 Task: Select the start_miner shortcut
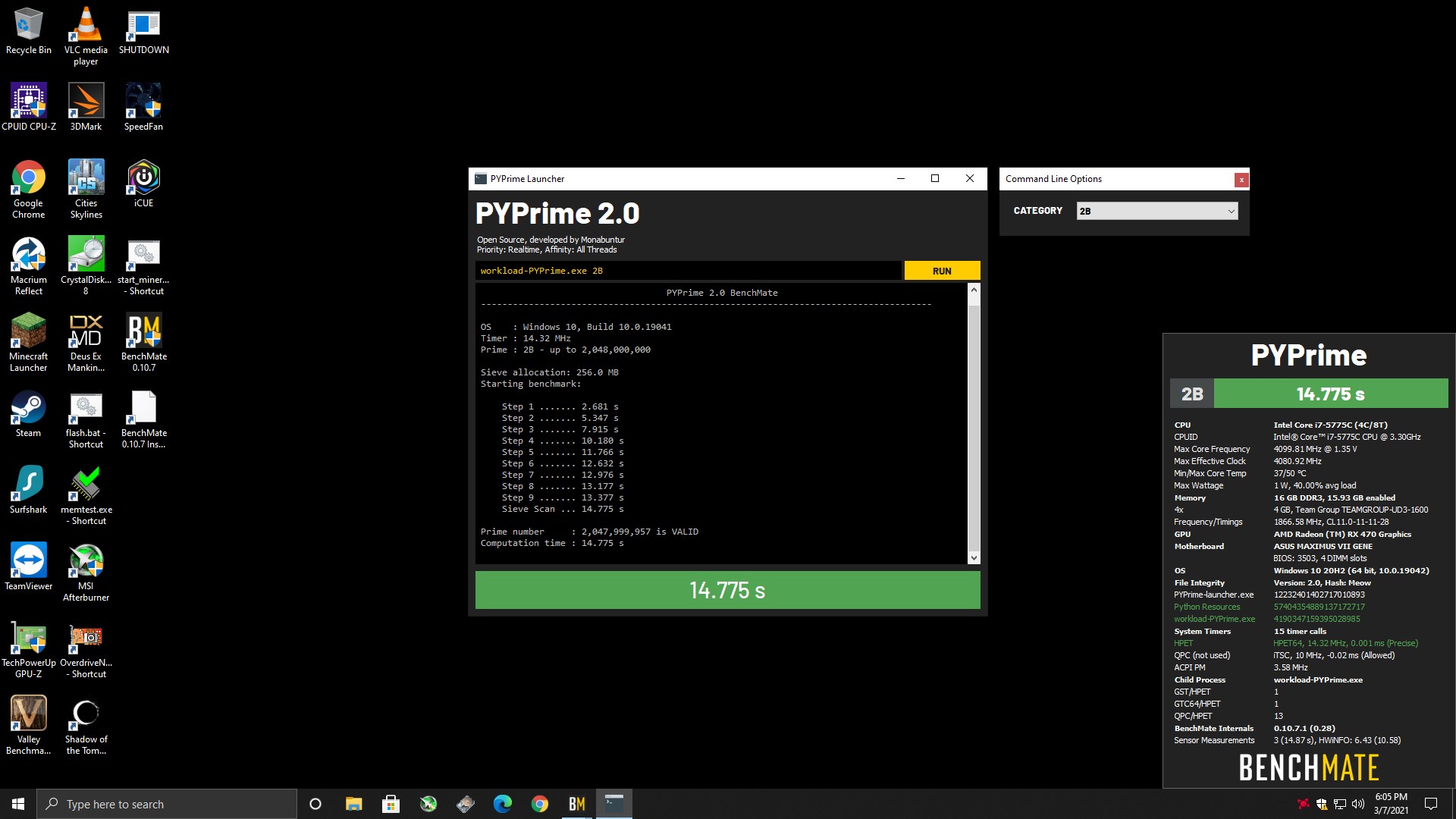pyautogui.click(x=143, y=266)
